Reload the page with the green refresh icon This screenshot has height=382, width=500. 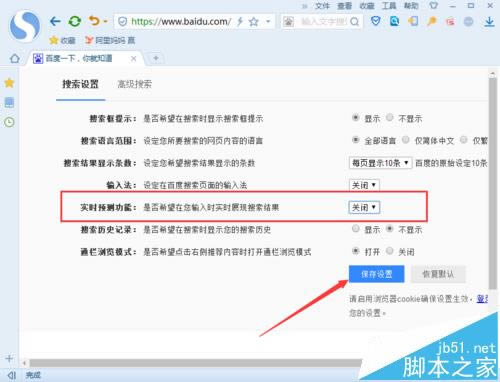(x=75, y=22)
